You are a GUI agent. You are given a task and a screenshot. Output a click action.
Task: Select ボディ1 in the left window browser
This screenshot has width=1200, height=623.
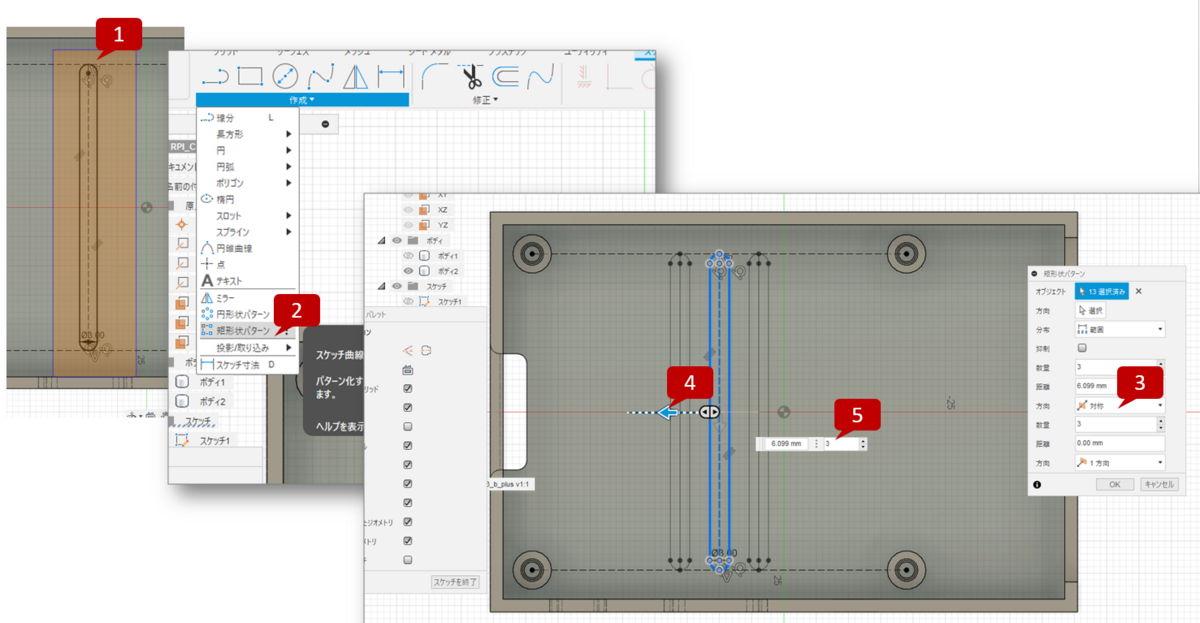[x=210, y=382]
